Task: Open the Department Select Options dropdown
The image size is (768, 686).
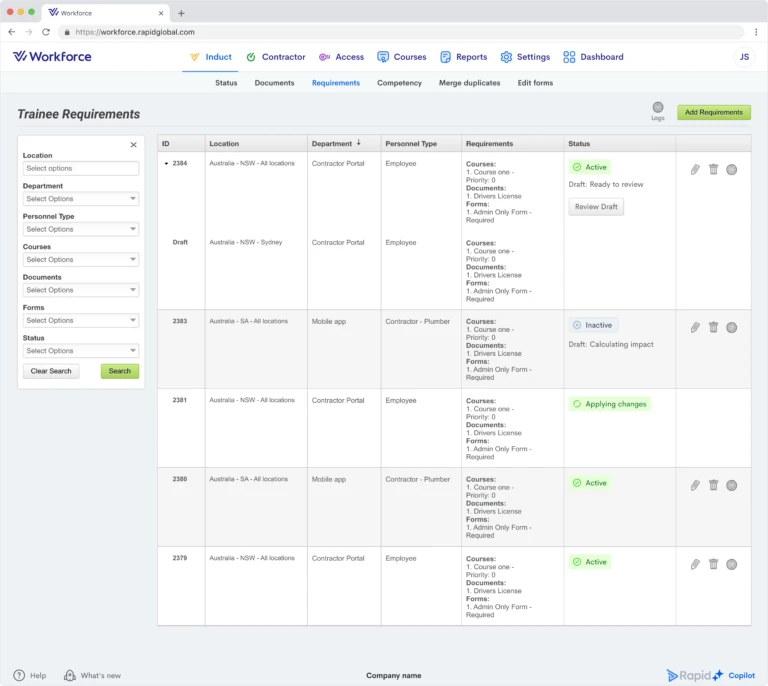Action: pos(81,199)
